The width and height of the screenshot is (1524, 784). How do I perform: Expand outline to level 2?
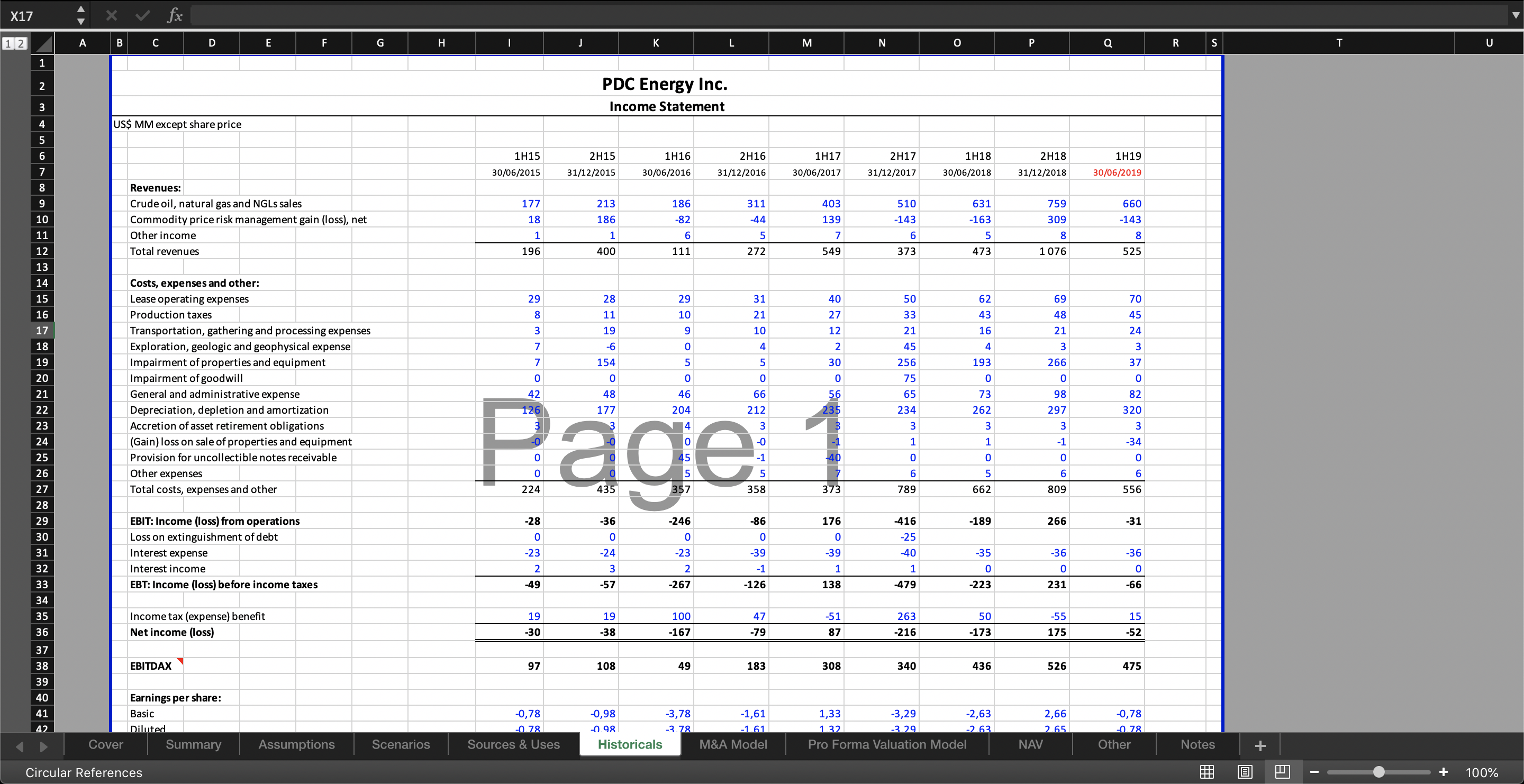click(x=21, y=43)
